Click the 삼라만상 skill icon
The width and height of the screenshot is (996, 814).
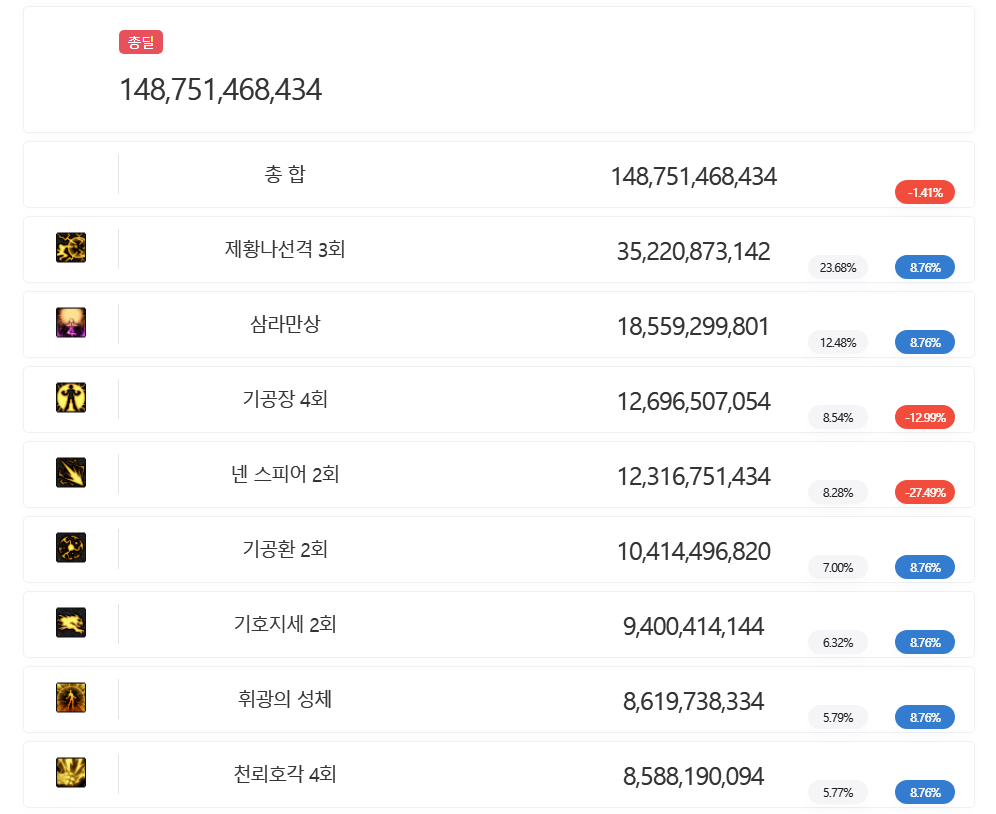pyautogui.click(x=71, y=323)
